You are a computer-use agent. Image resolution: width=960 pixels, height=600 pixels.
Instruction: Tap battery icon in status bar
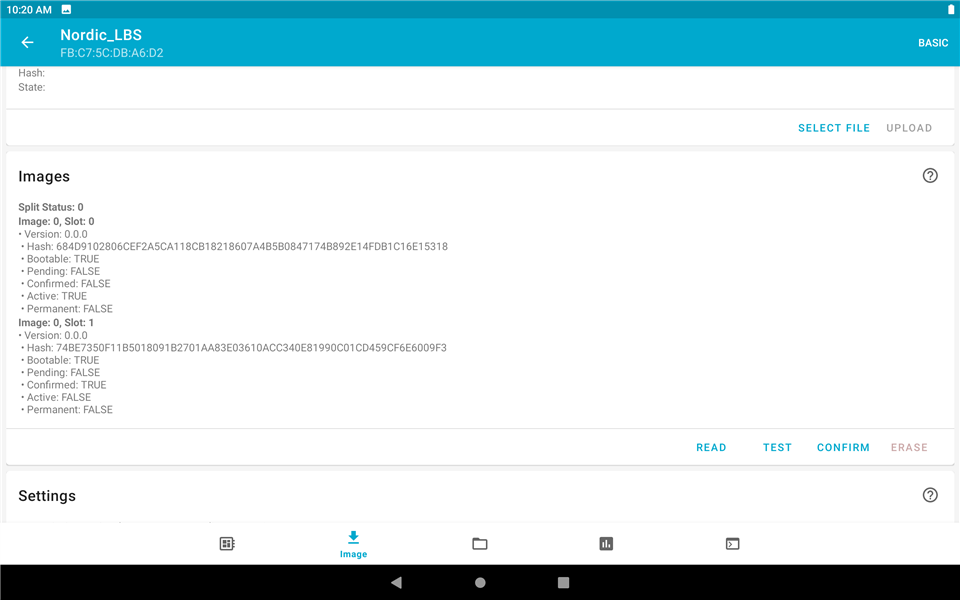[x=950, y=9]
